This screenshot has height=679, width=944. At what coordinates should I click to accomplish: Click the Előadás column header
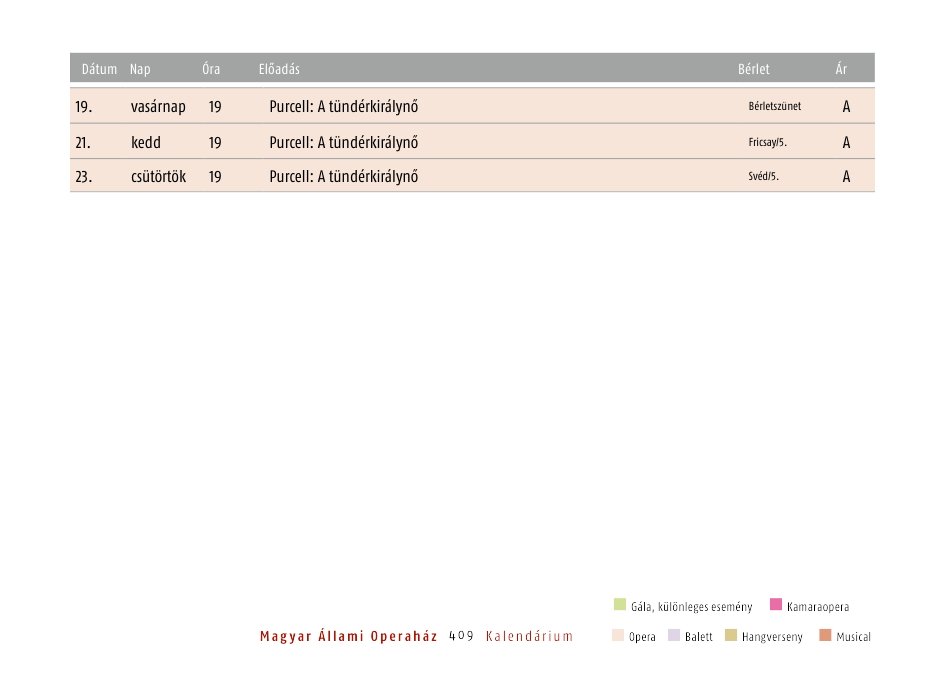point(279,69)
